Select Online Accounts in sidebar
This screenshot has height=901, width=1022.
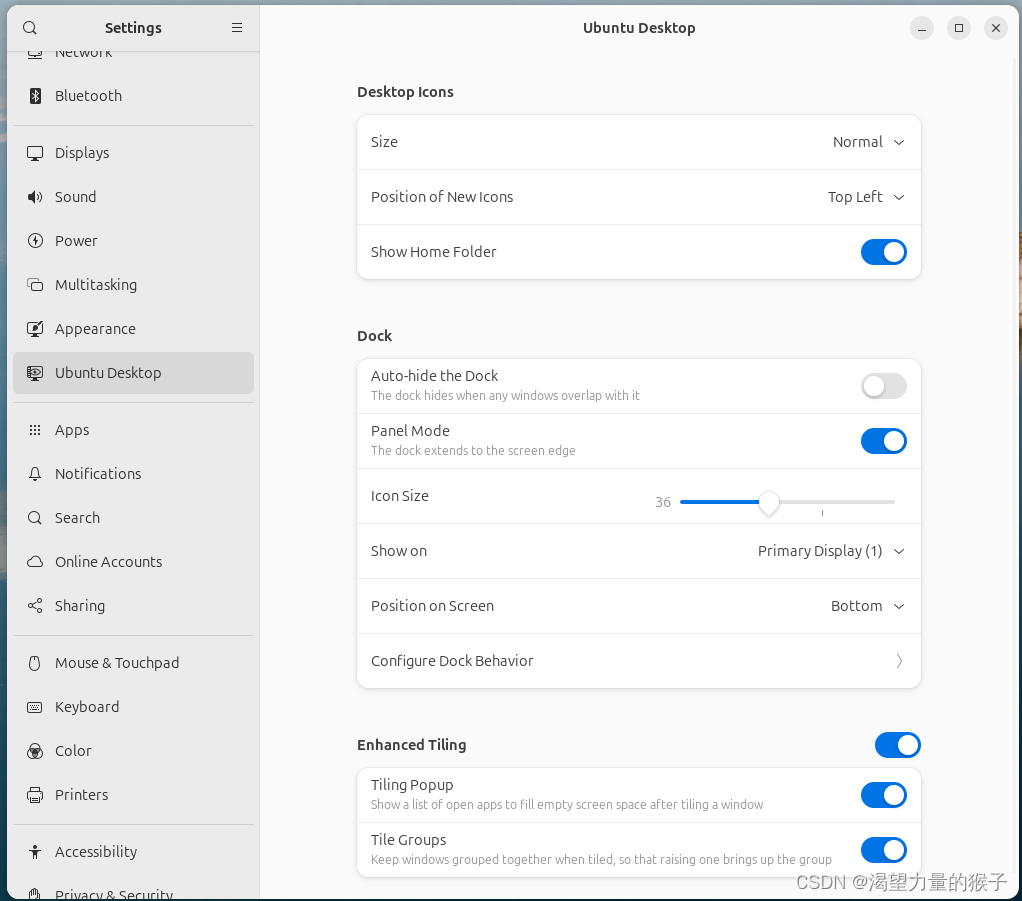coord(133,562)
